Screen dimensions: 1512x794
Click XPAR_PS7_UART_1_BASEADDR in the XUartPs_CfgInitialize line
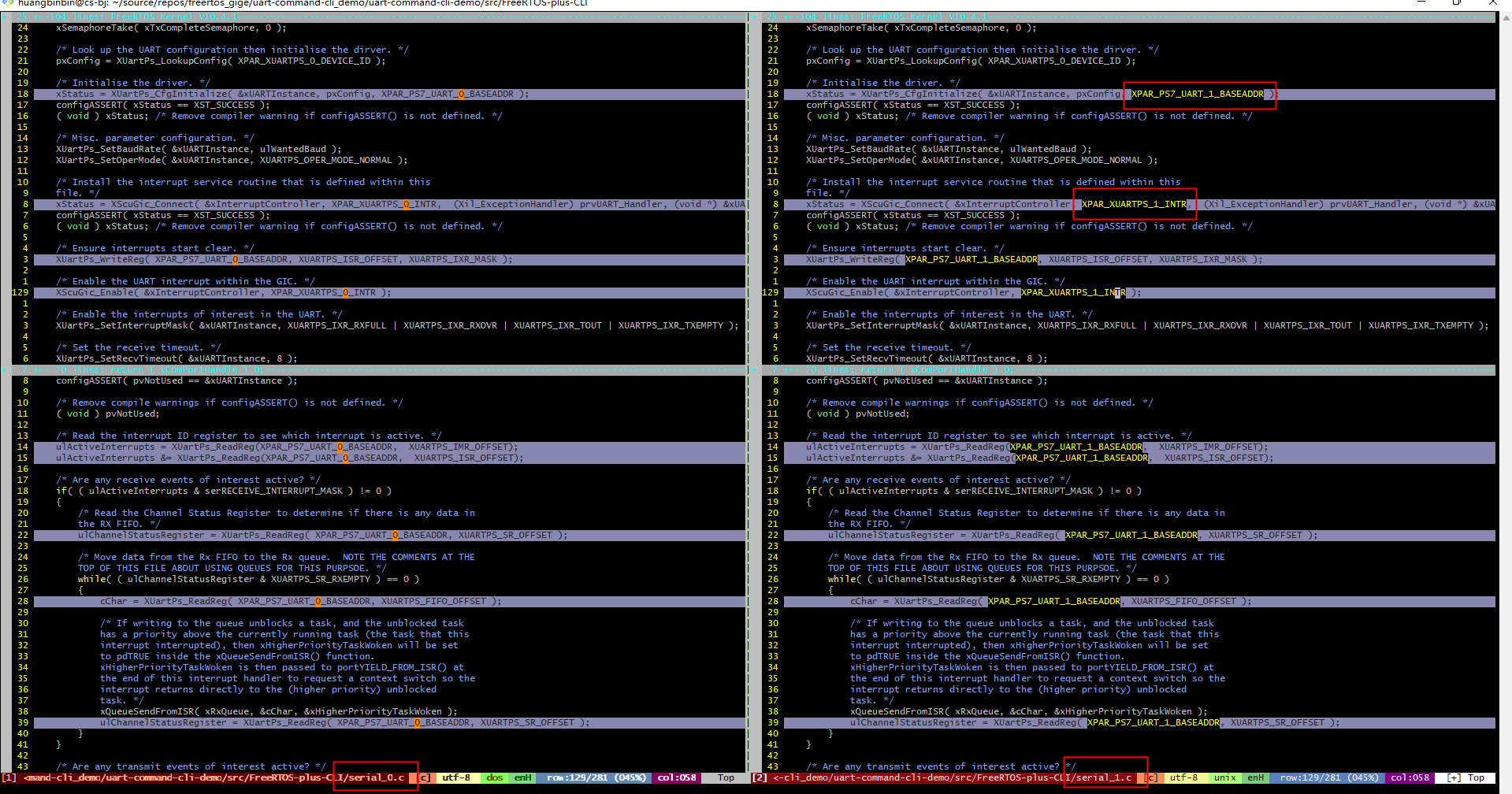[1197, 94]
